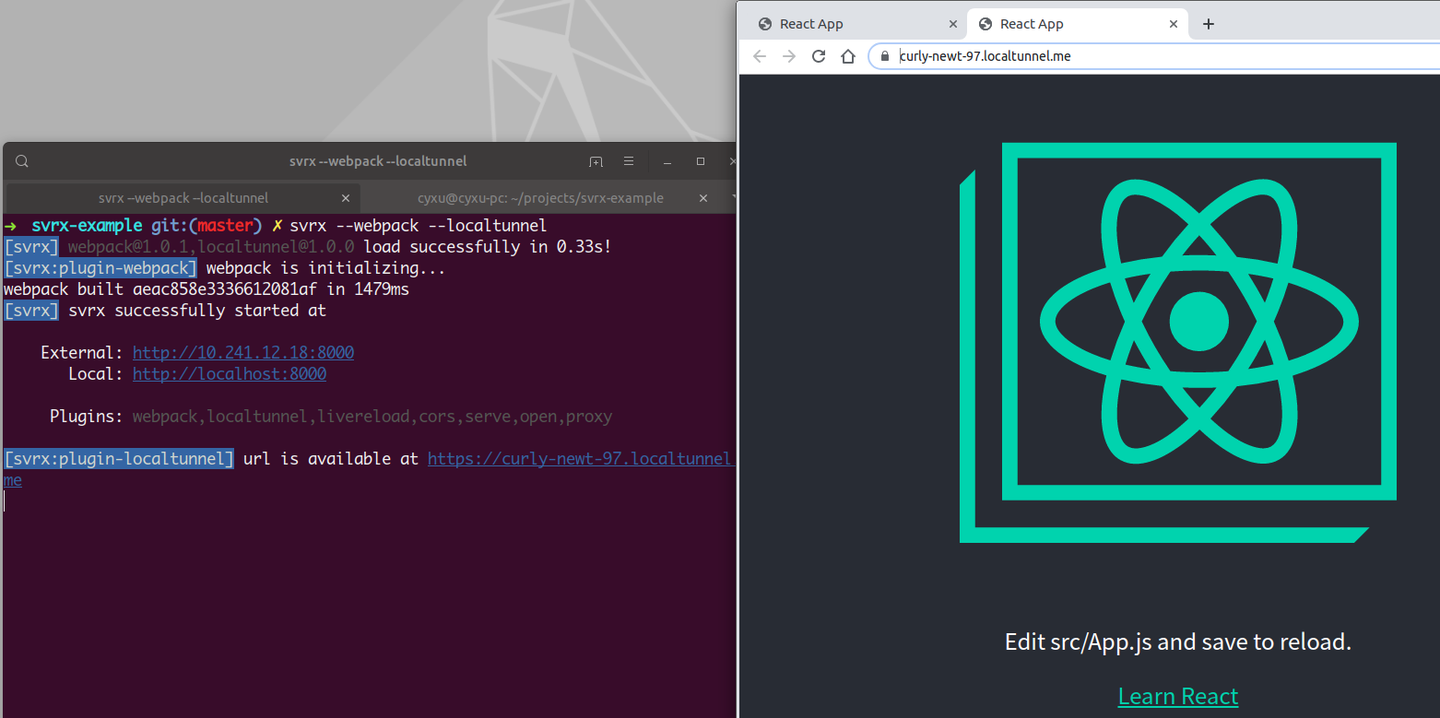The width and height of the screenshot is (1440, 718).
Task: Open a new terminal tab with plus icon
Action: [x=596, y=161]
